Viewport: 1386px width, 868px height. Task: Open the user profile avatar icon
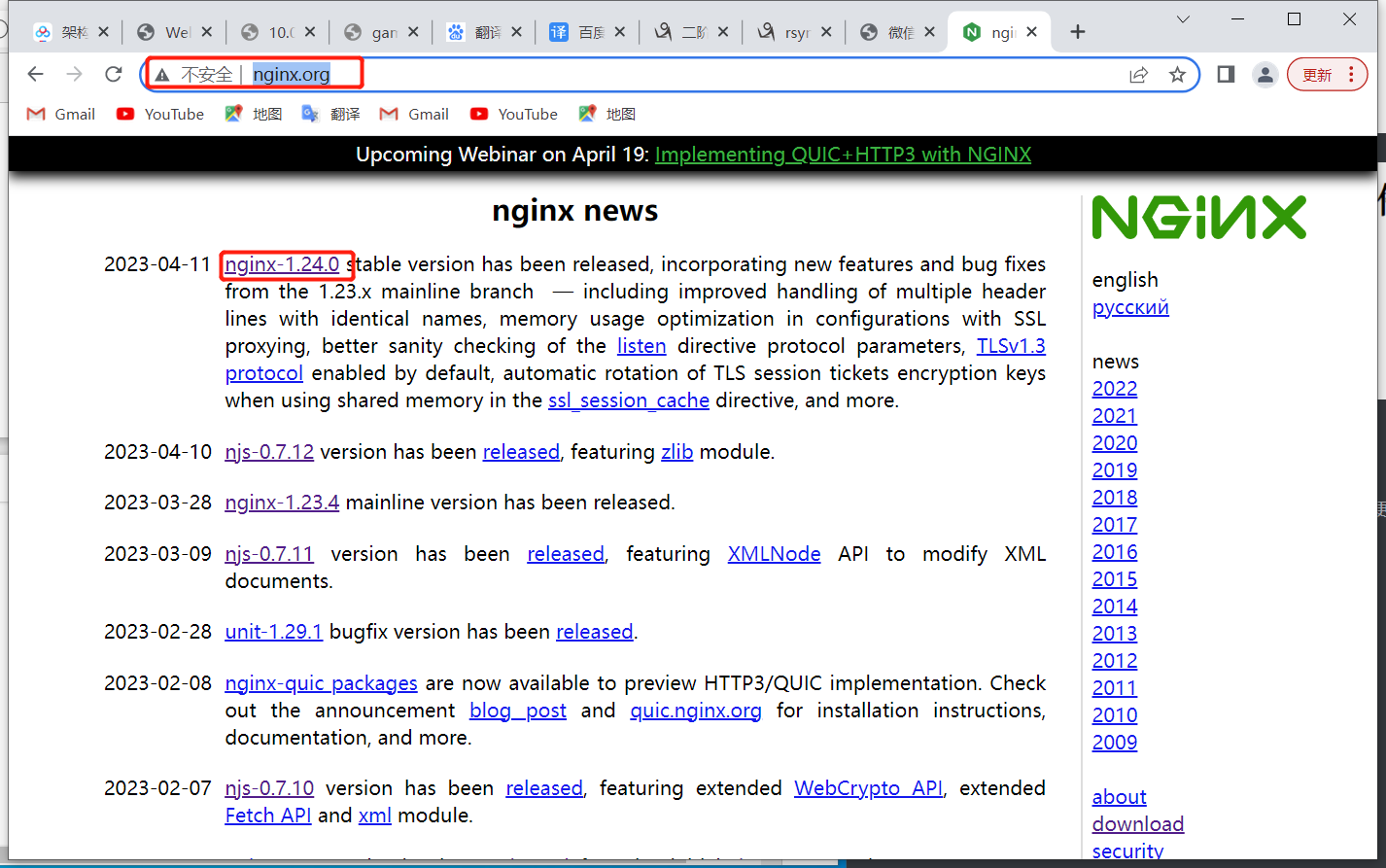pos(1265,75)
